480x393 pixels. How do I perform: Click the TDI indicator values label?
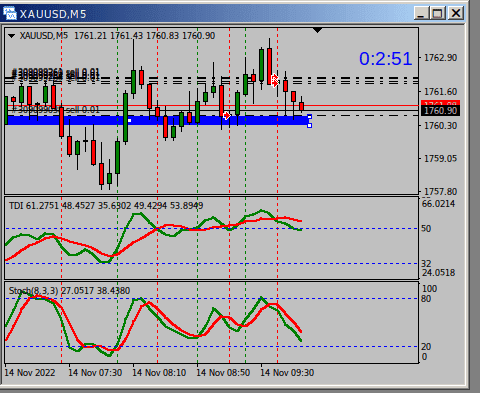106,206
